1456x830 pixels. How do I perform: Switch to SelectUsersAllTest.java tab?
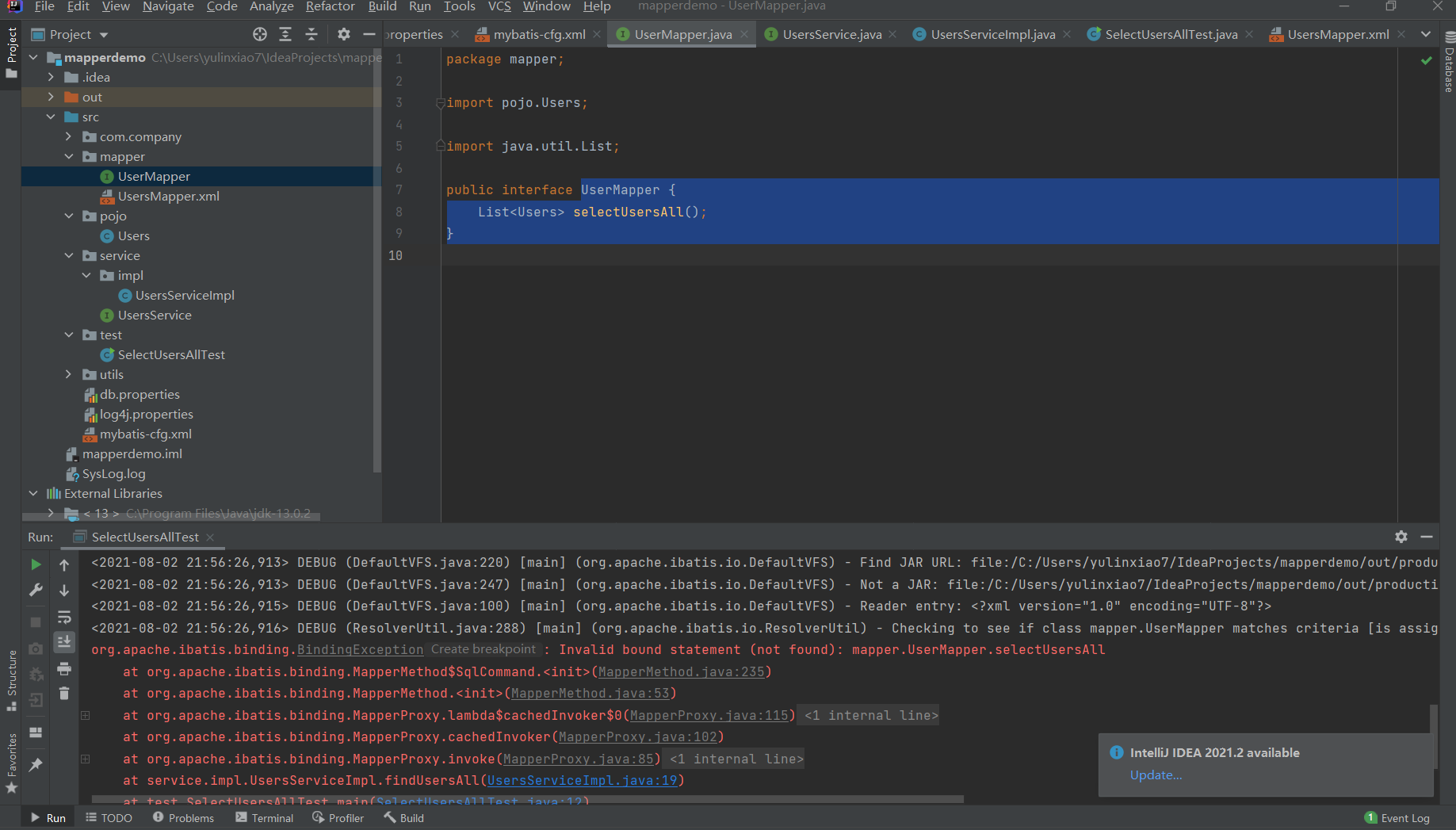(1171, 34)
